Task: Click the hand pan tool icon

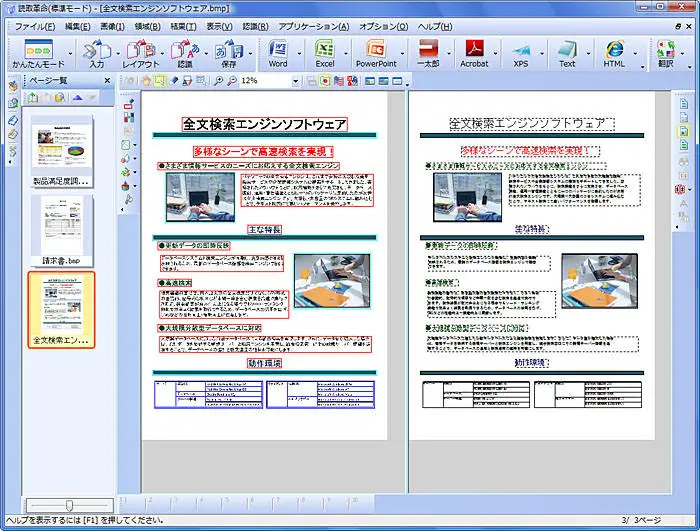Action: (145, 80)
